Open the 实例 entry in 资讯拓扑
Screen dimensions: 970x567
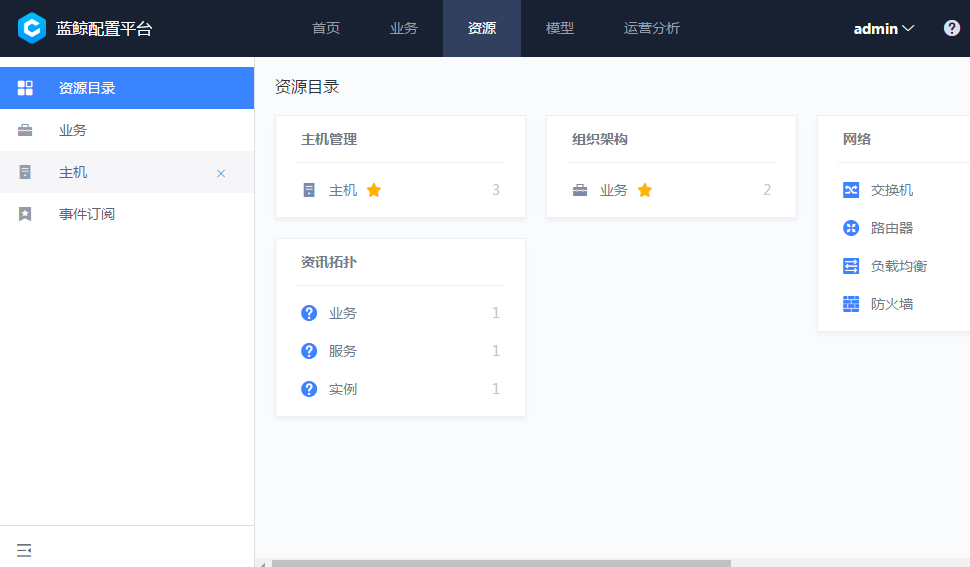click(343, 389)
